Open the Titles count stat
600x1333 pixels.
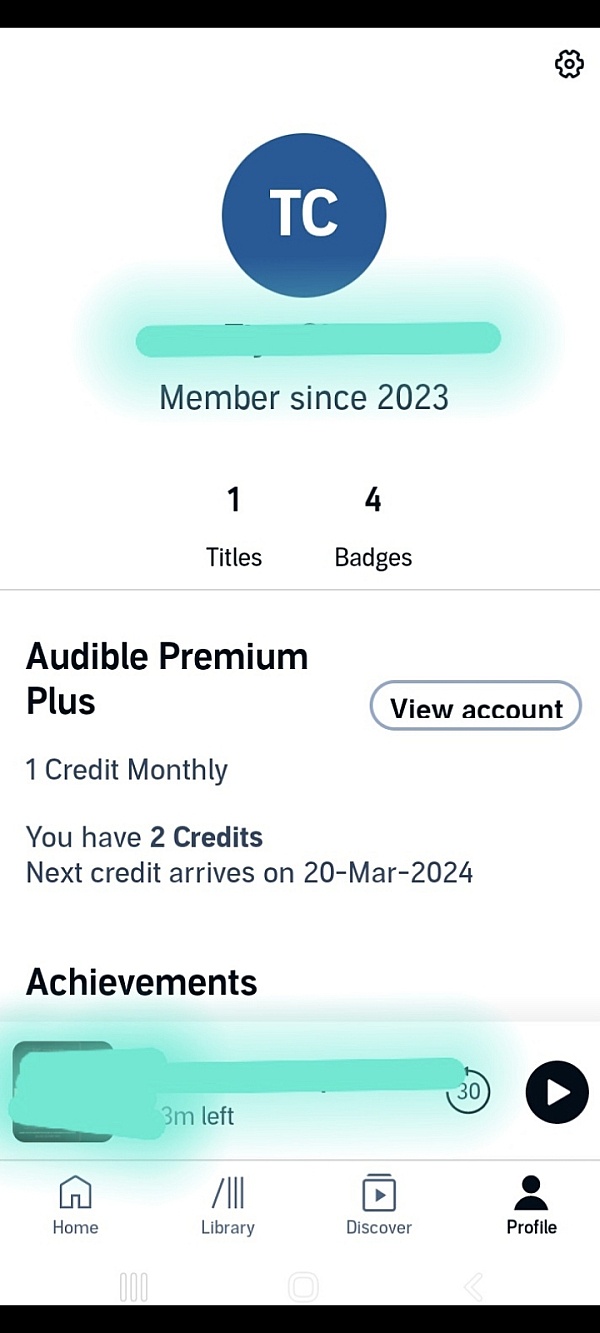click(x=234, y=527)
